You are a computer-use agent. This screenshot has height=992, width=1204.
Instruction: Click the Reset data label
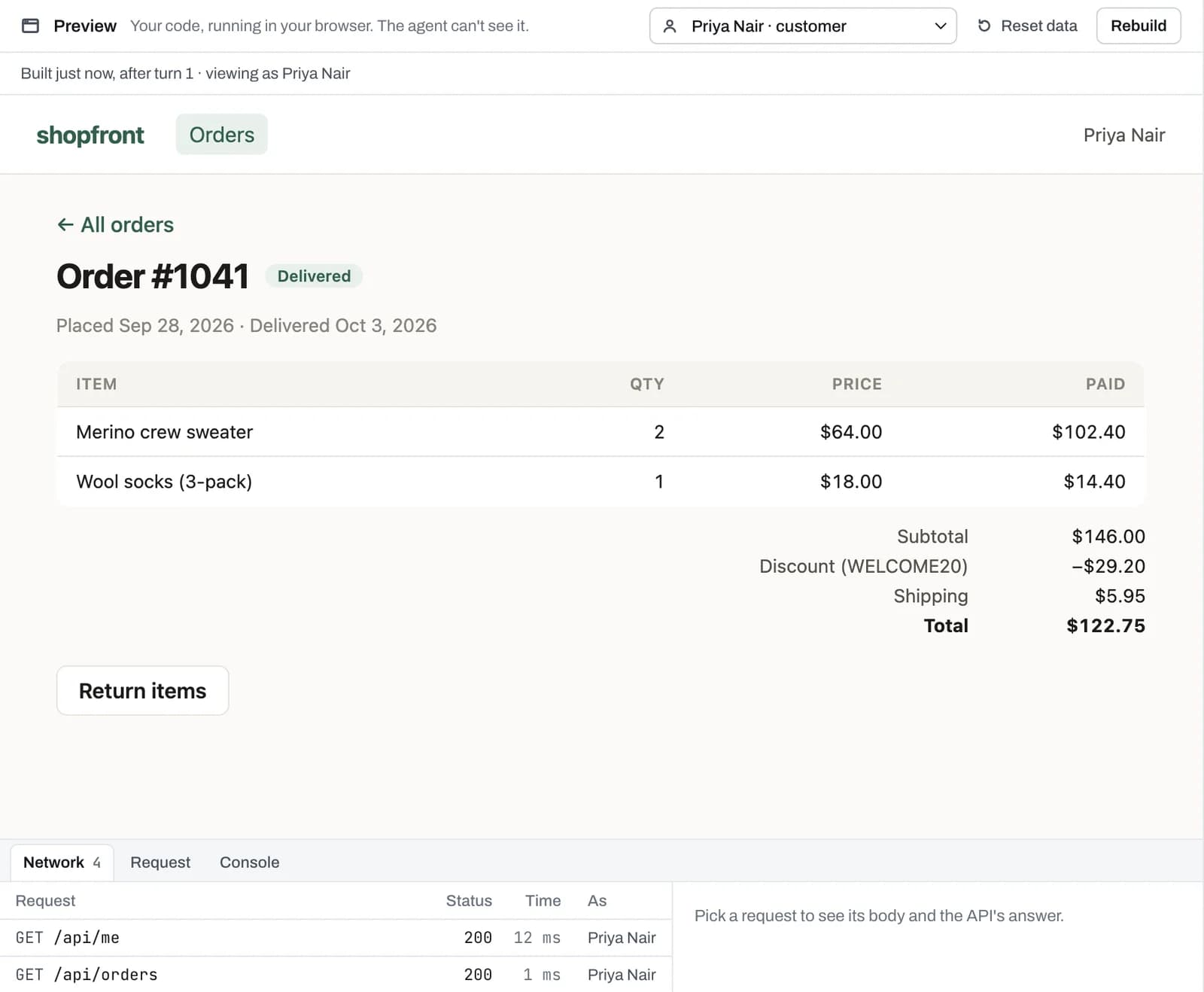(1038, 26)
